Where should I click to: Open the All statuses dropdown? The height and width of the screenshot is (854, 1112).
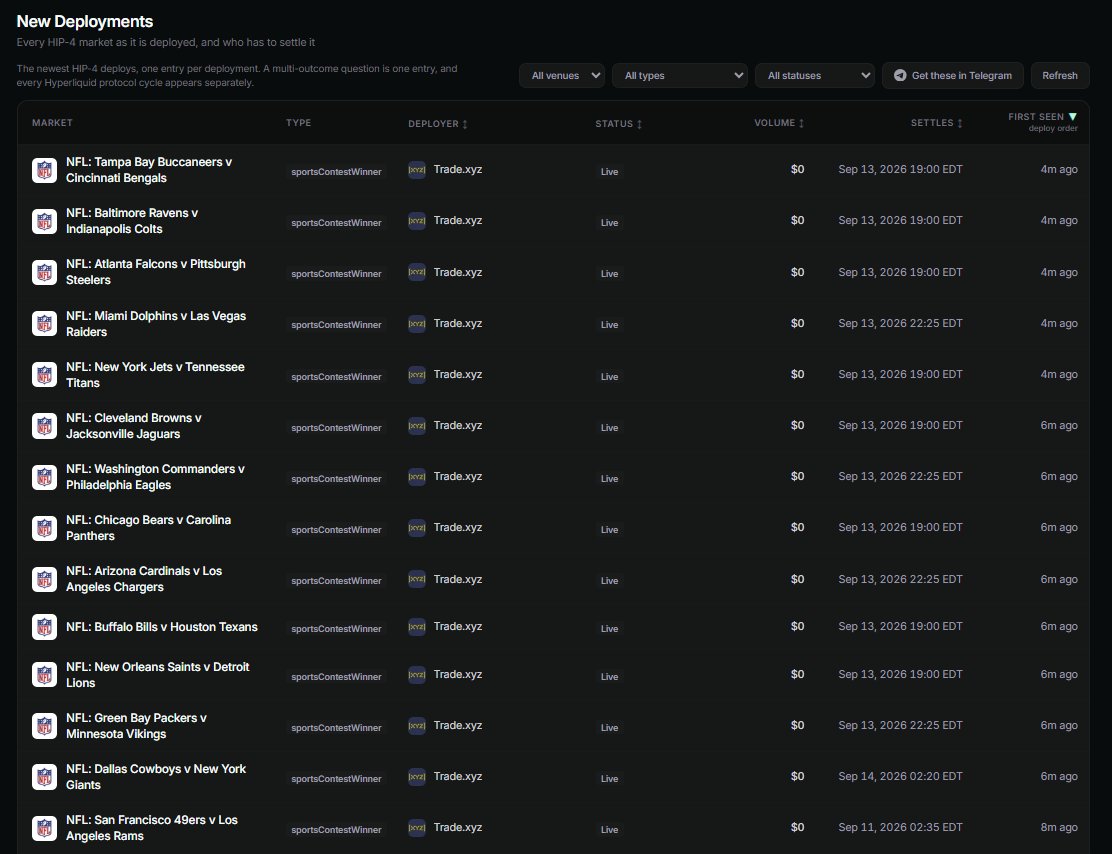815,75
